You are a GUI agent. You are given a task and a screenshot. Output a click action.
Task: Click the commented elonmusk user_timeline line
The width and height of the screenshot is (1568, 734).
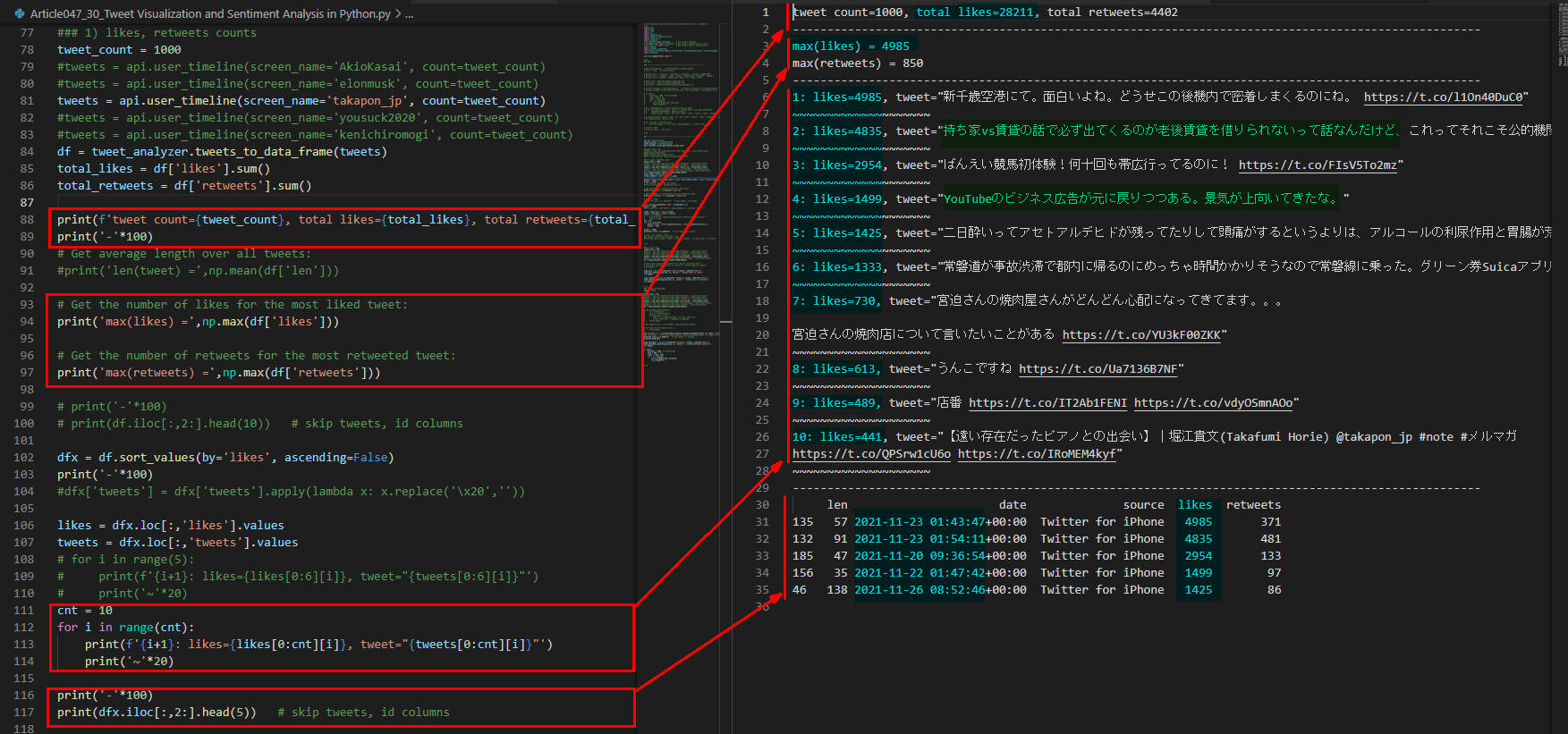pyautogui.click(x=297, y=84)
